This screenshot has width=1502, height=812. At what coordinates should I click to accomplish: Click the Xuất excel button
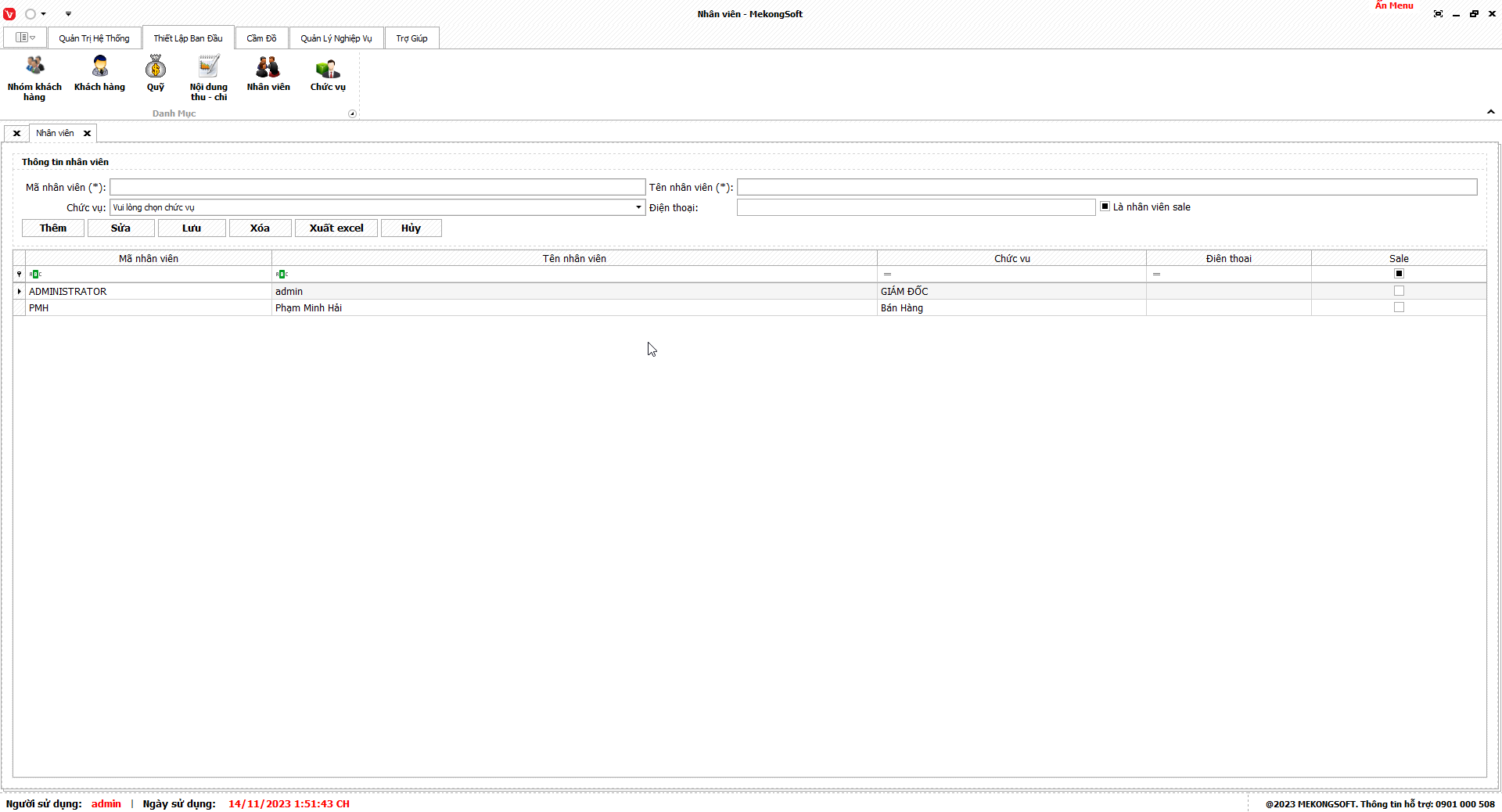coord(336,228)
